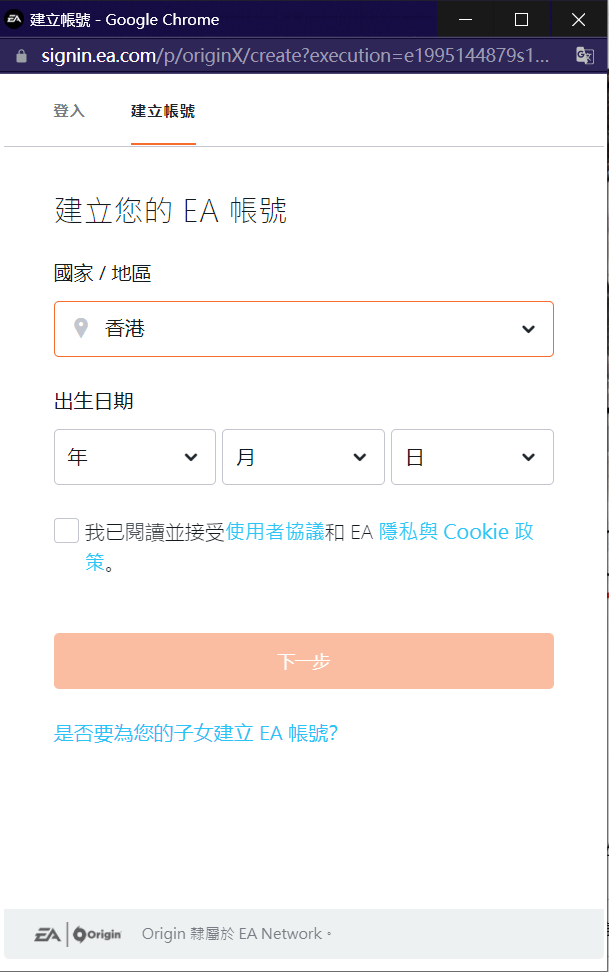The width and height of the screenshot is (609, 972).
Task: Expand the 月 birth month dropdown
Action: coord(303,457)
